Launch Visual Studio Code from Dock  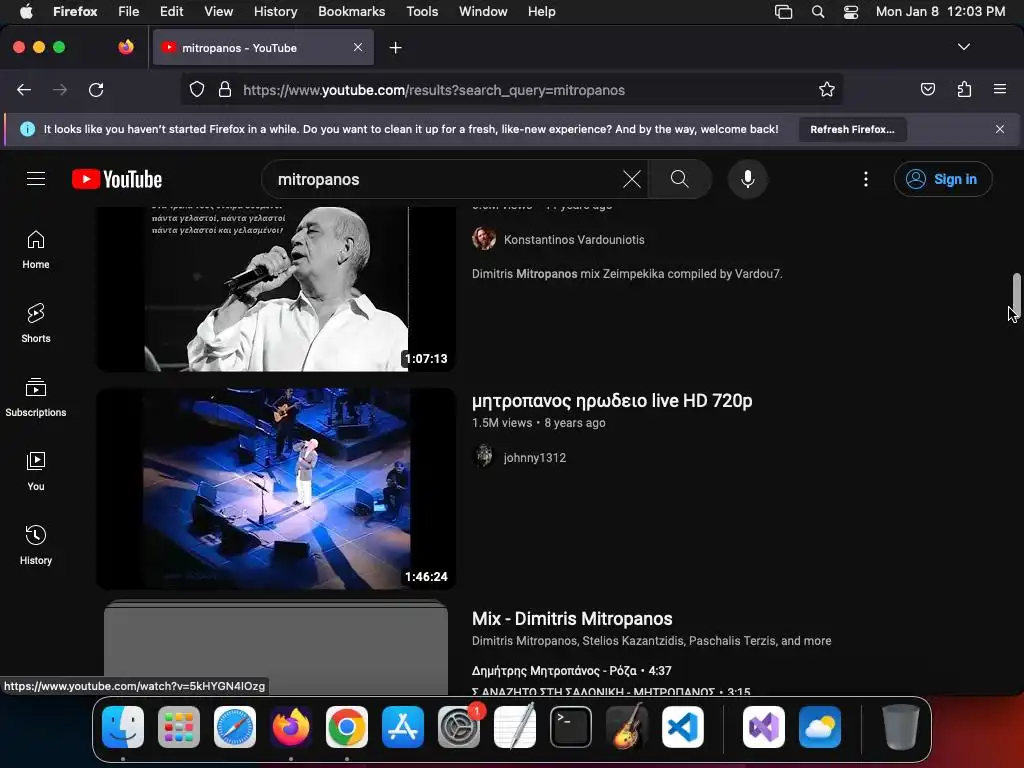coord(682,727)
